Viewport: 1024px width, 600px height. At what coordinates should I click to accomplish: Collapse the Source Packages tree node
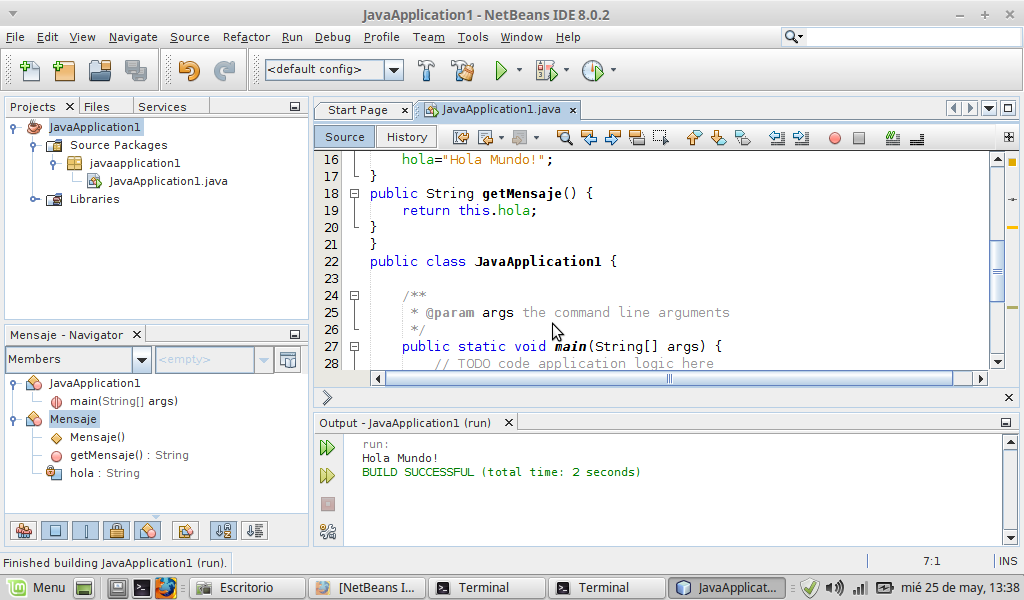tap(34, 145)
